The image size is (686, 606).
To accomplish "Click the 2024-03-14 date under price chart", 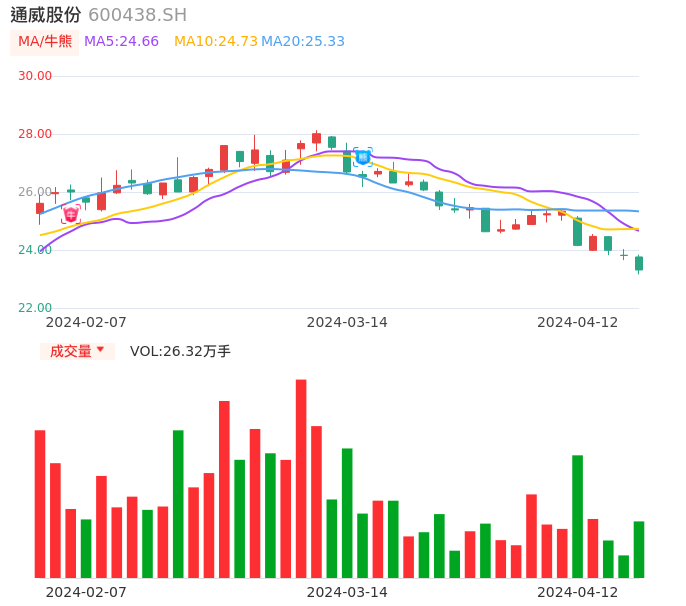I will (x=347, y=322).
